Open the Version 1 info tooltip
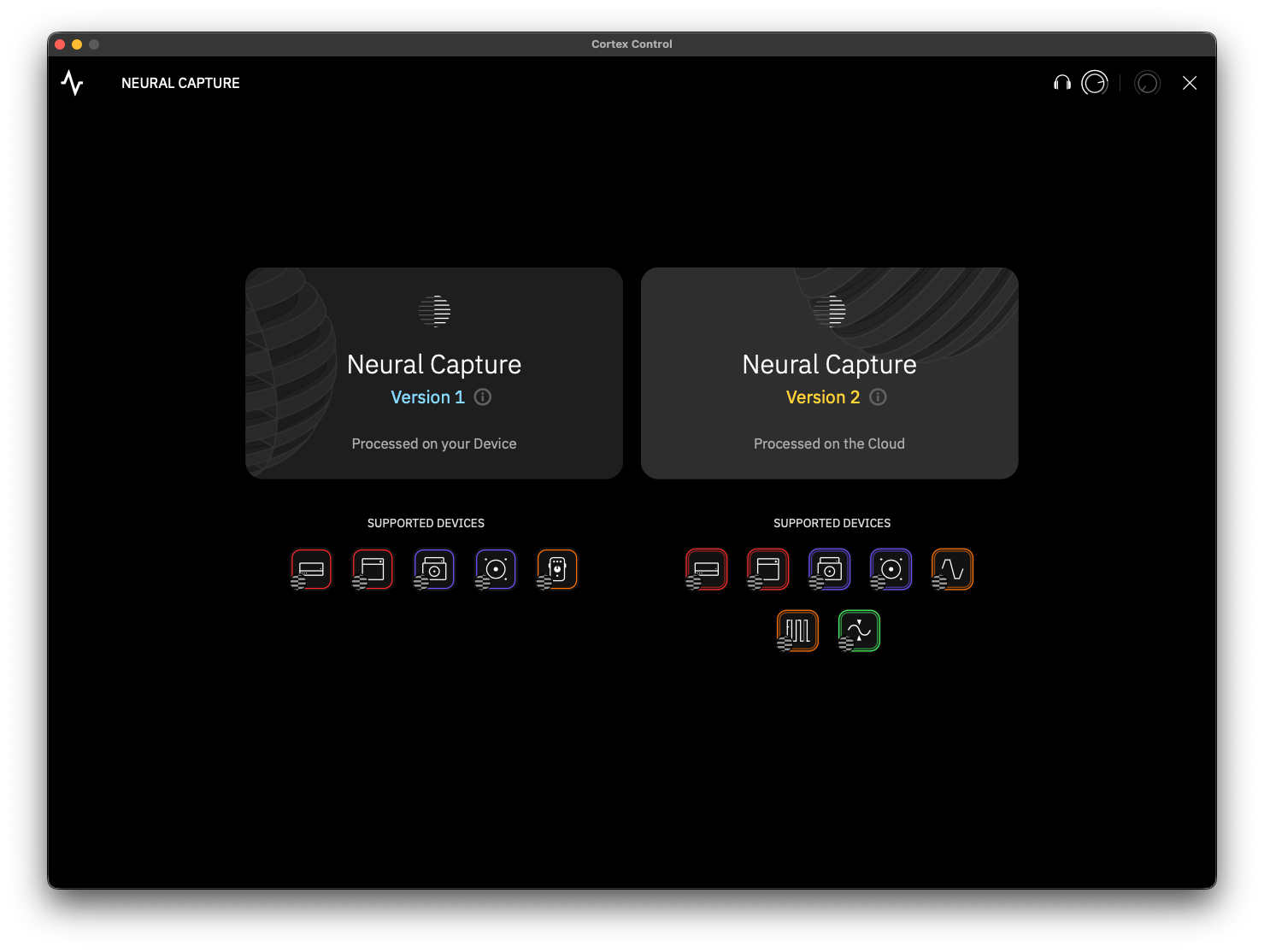Viewport: 1264px width, 952px height. click(x=482, y=397)
